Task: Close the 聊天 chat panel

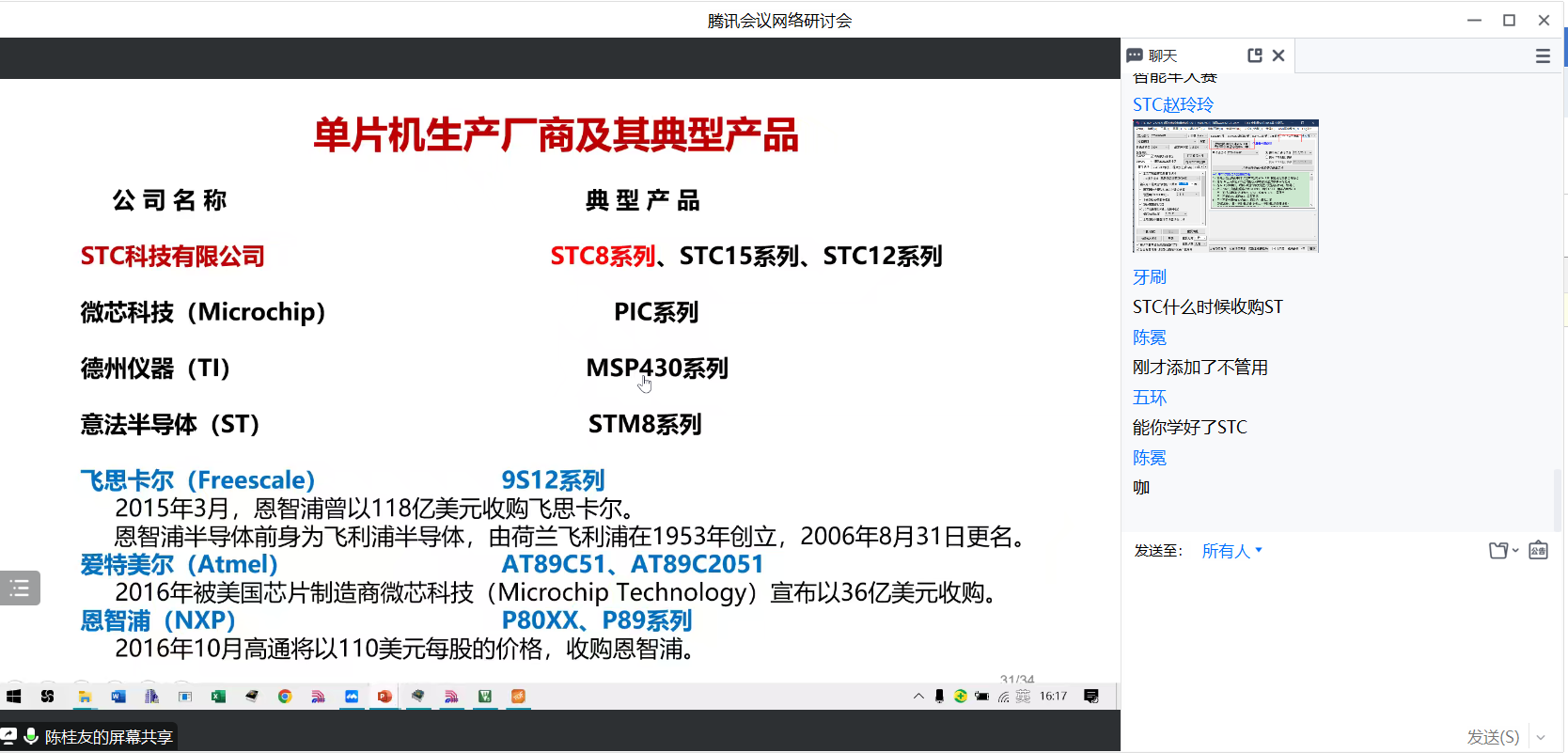Action: coord(1278,55)
